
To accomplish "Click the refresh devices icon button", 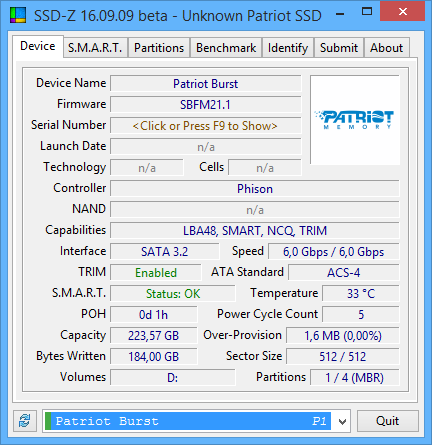I will pyautogui.click(x=25, y=421).
